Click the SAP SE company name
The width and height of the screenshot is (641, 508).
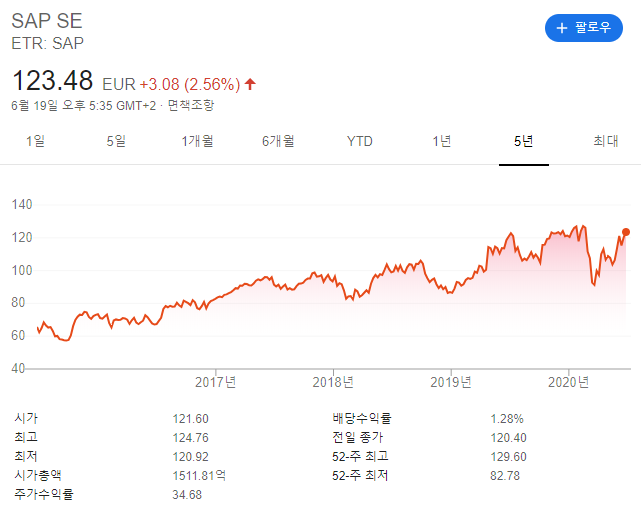(x=47, y=21)
